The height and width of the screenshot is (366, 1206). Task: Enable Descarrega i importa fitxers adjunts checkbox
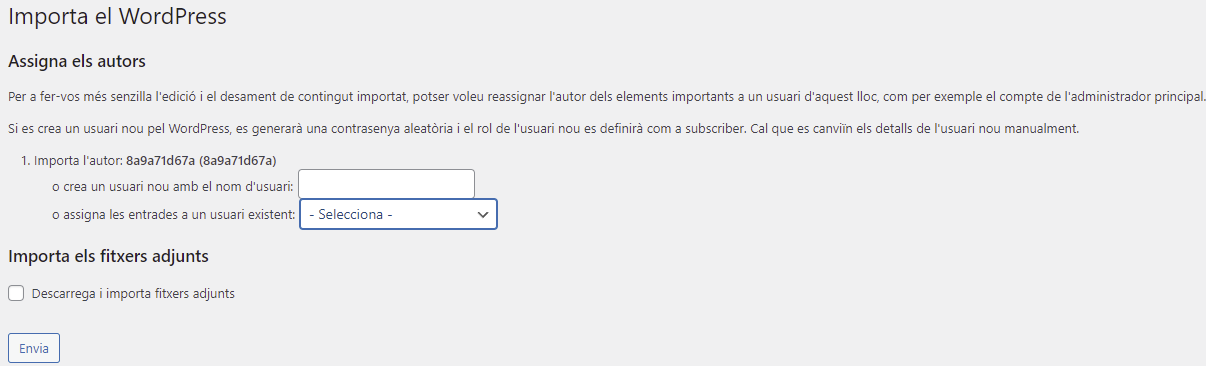click(x=16, y=293)
